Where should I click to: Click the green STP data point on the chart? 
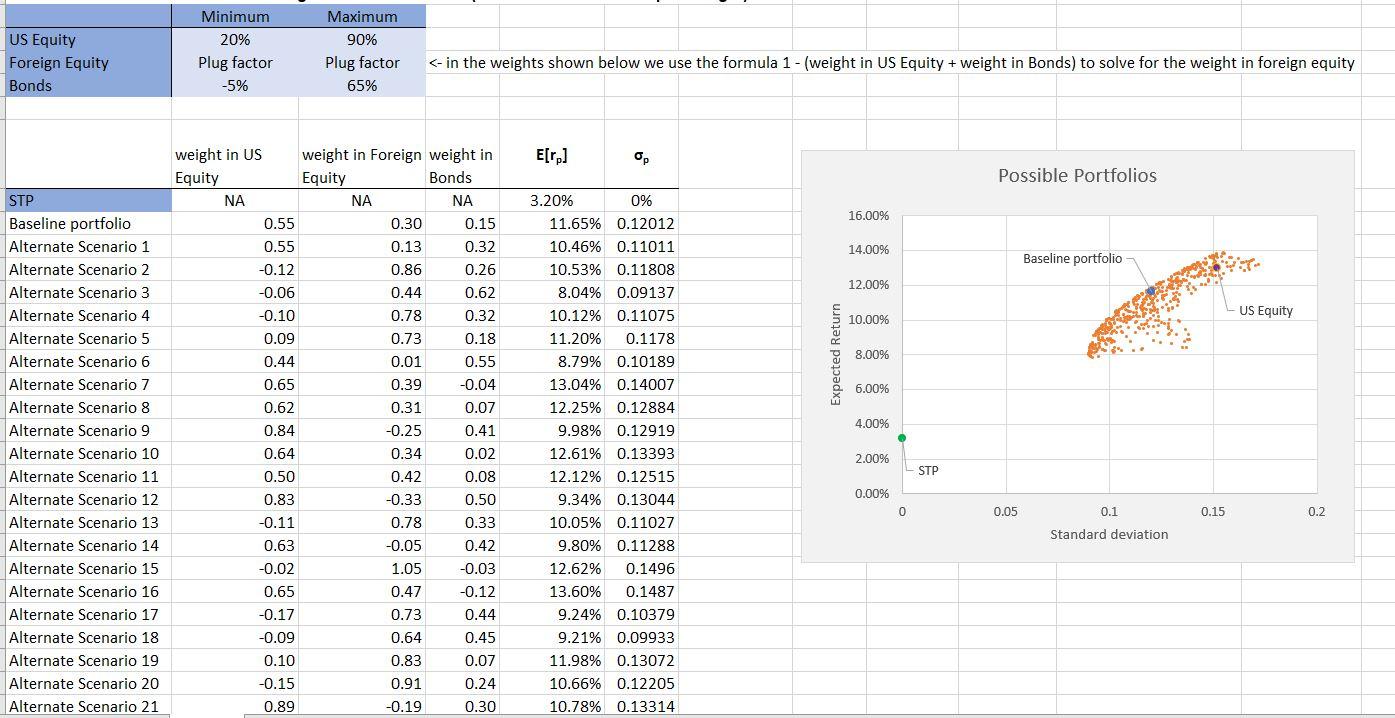click(903, 438)
